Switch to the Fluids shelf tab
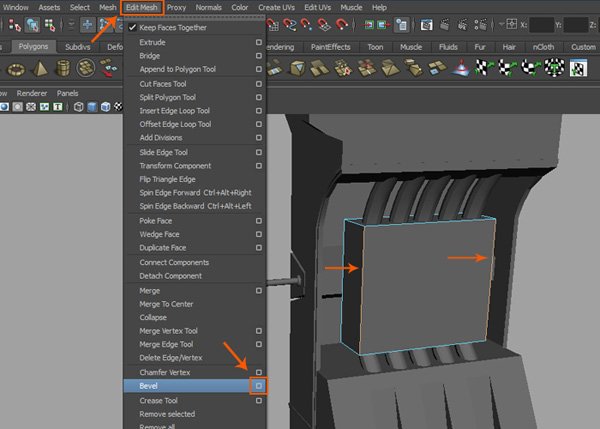 point(448,47)
